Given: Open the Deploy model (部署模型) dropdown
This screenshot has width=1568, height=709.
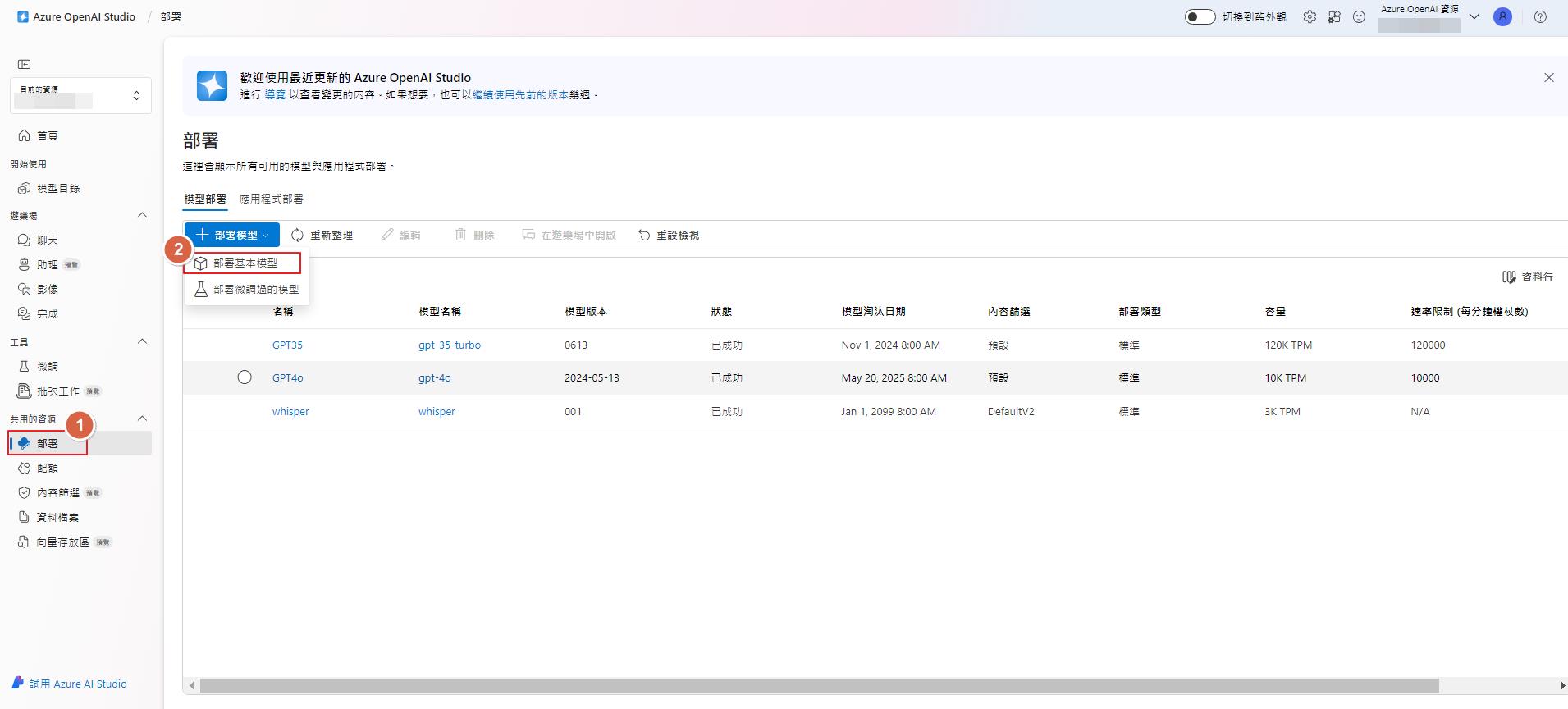Looking at the screenshot, I should [231, 235].
